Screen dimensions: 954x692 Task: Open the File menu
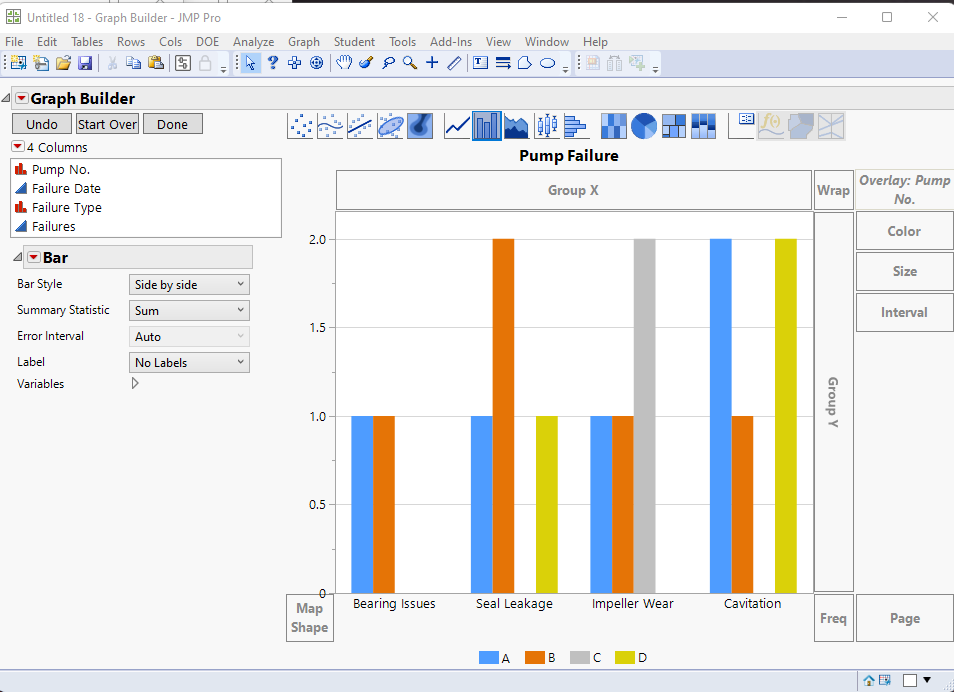pyautogui.click(x=14, y=41)
